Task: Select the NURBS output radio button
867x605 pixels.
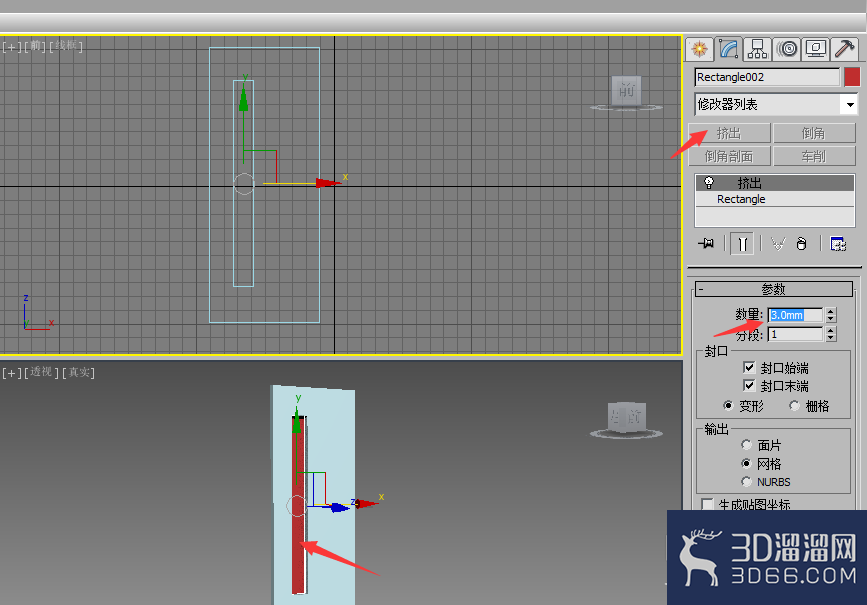Action: 746,482
